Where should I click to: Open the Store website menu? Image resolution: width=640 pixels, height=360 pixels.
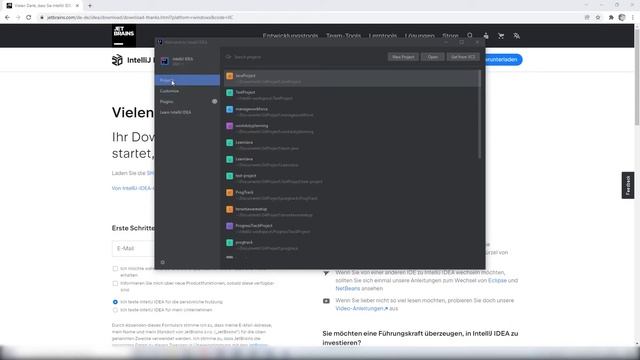[450, 36]
